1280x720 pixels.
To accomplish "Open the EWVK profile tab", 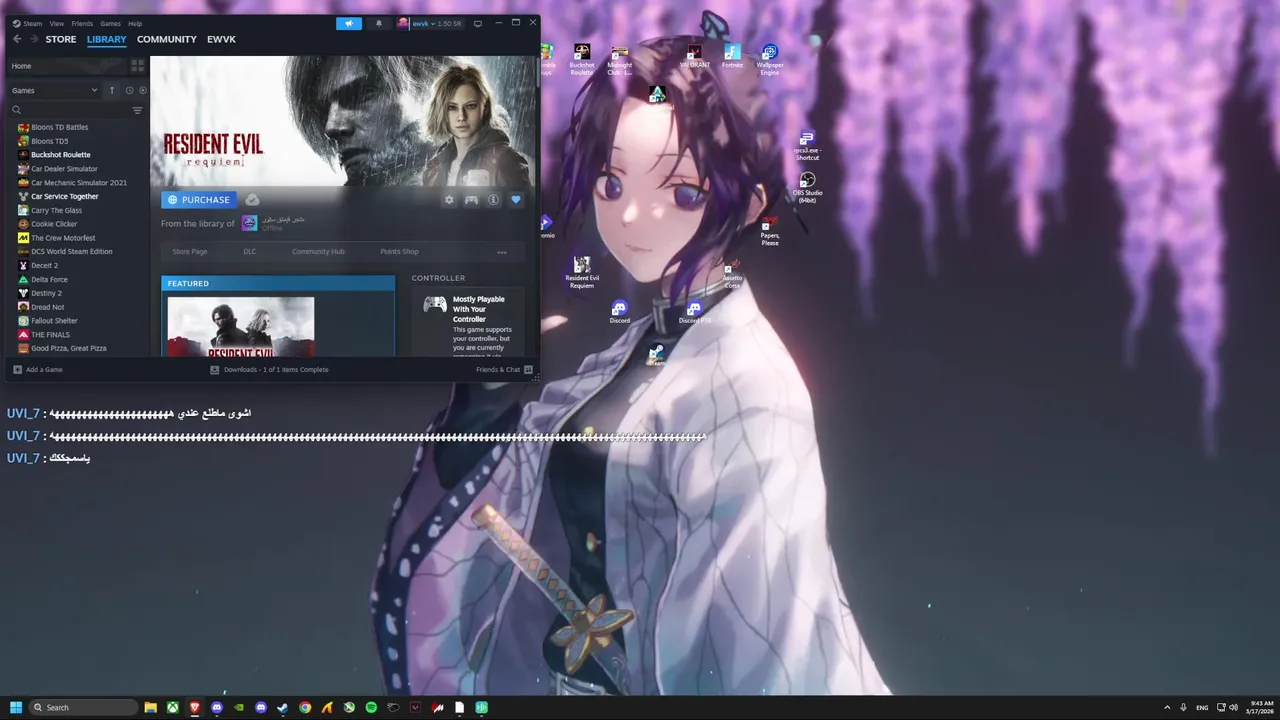I will pyautogui.click(x=221, y=39).
